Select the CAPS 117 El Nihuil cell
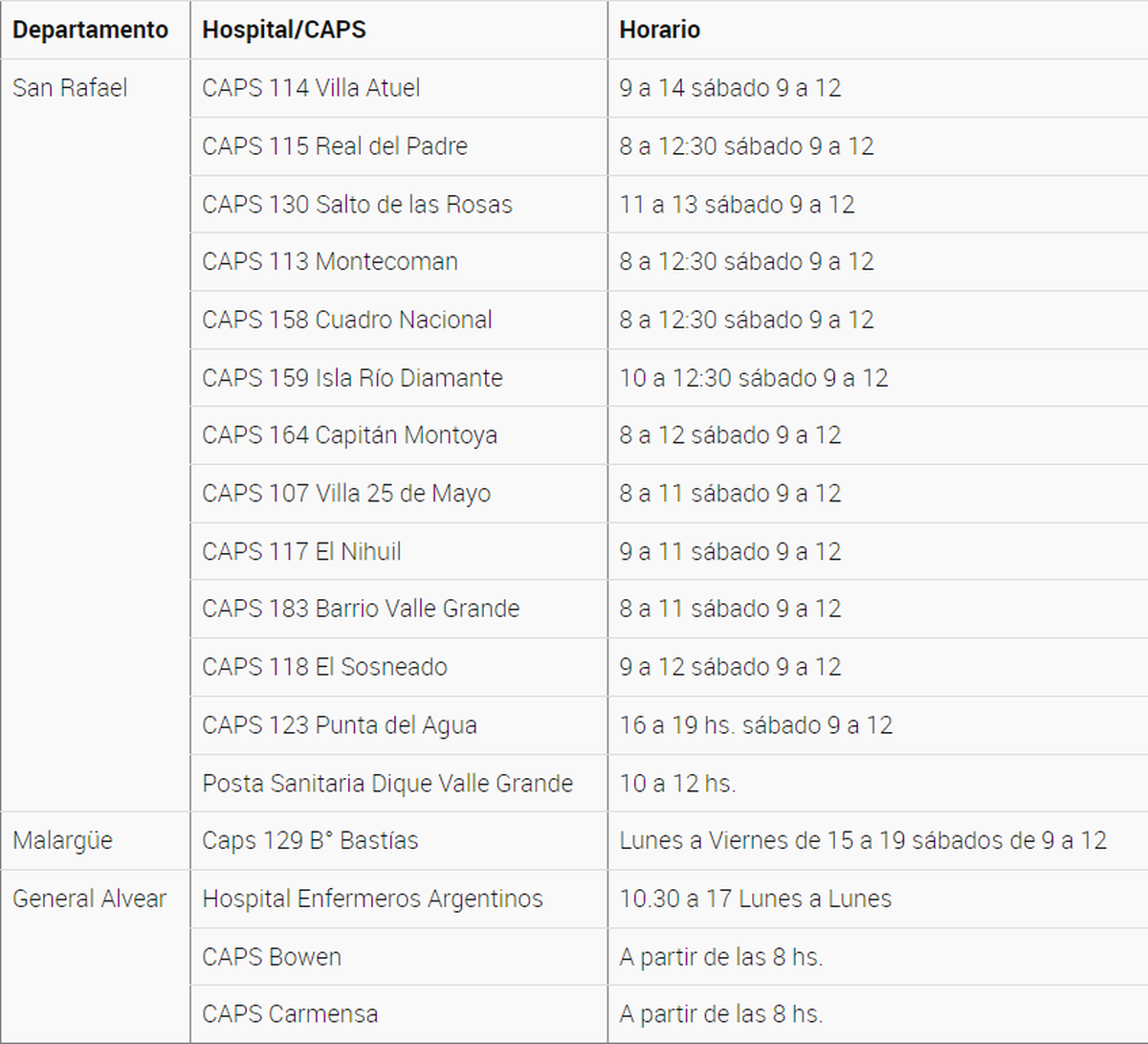1148x1044 pixels. (301, 552)
